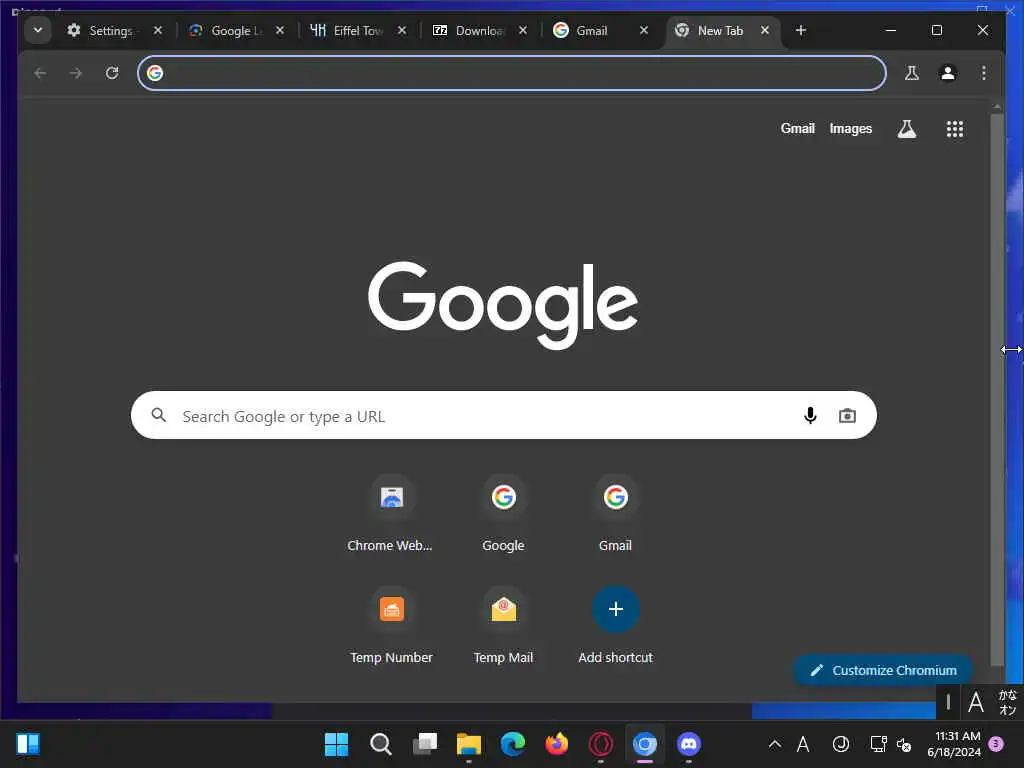Open File Explorer from taskbar

[468, 744]
